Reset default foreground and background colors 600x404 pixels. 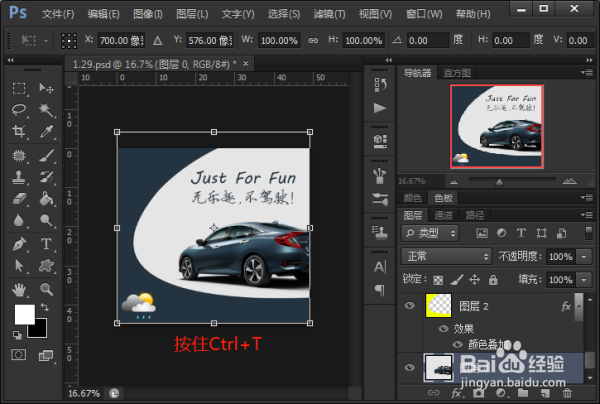[x=17, y=335]
